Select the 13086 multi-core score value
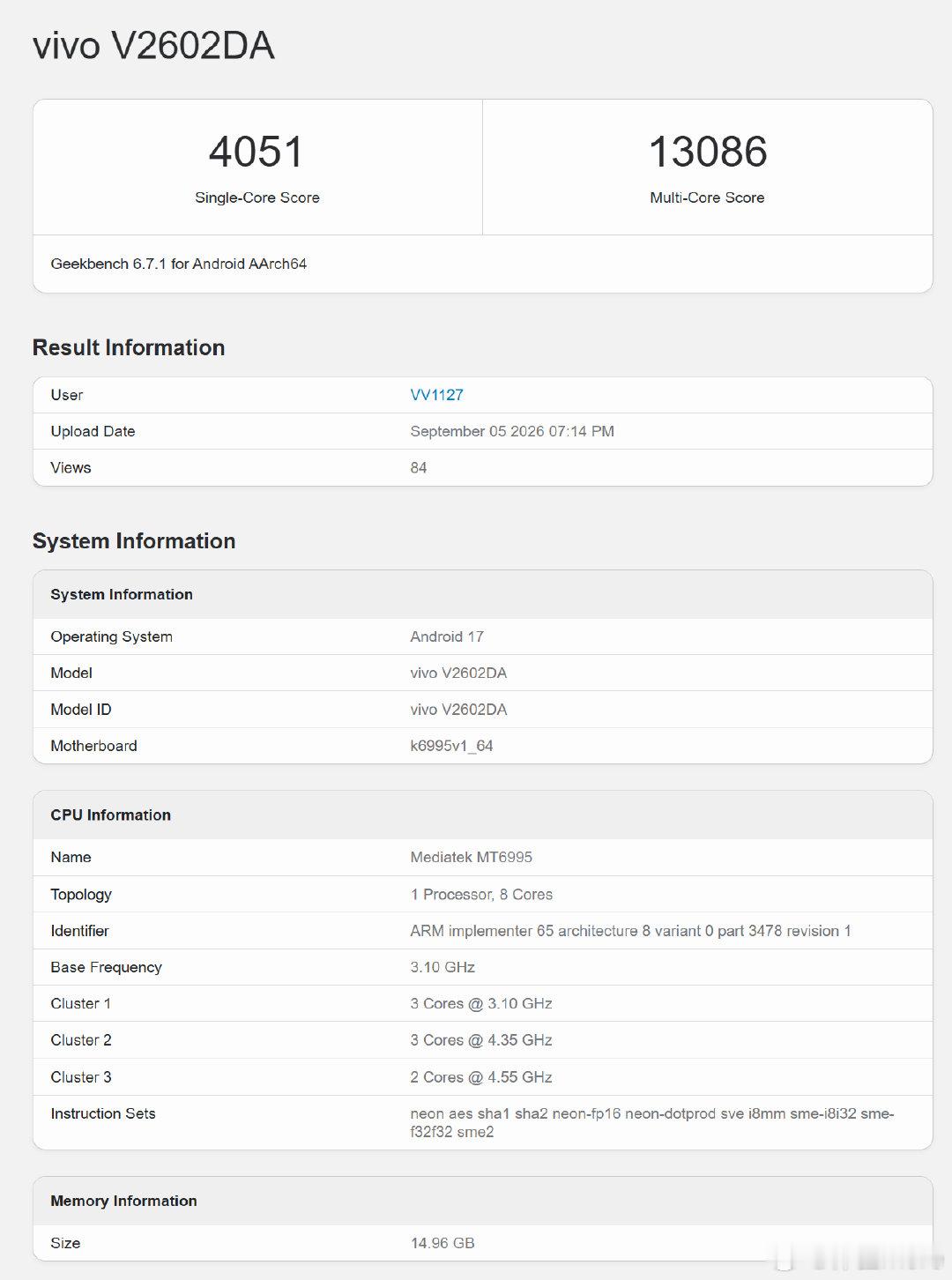This screenshot has height=1280, width=952. [708, 152]
